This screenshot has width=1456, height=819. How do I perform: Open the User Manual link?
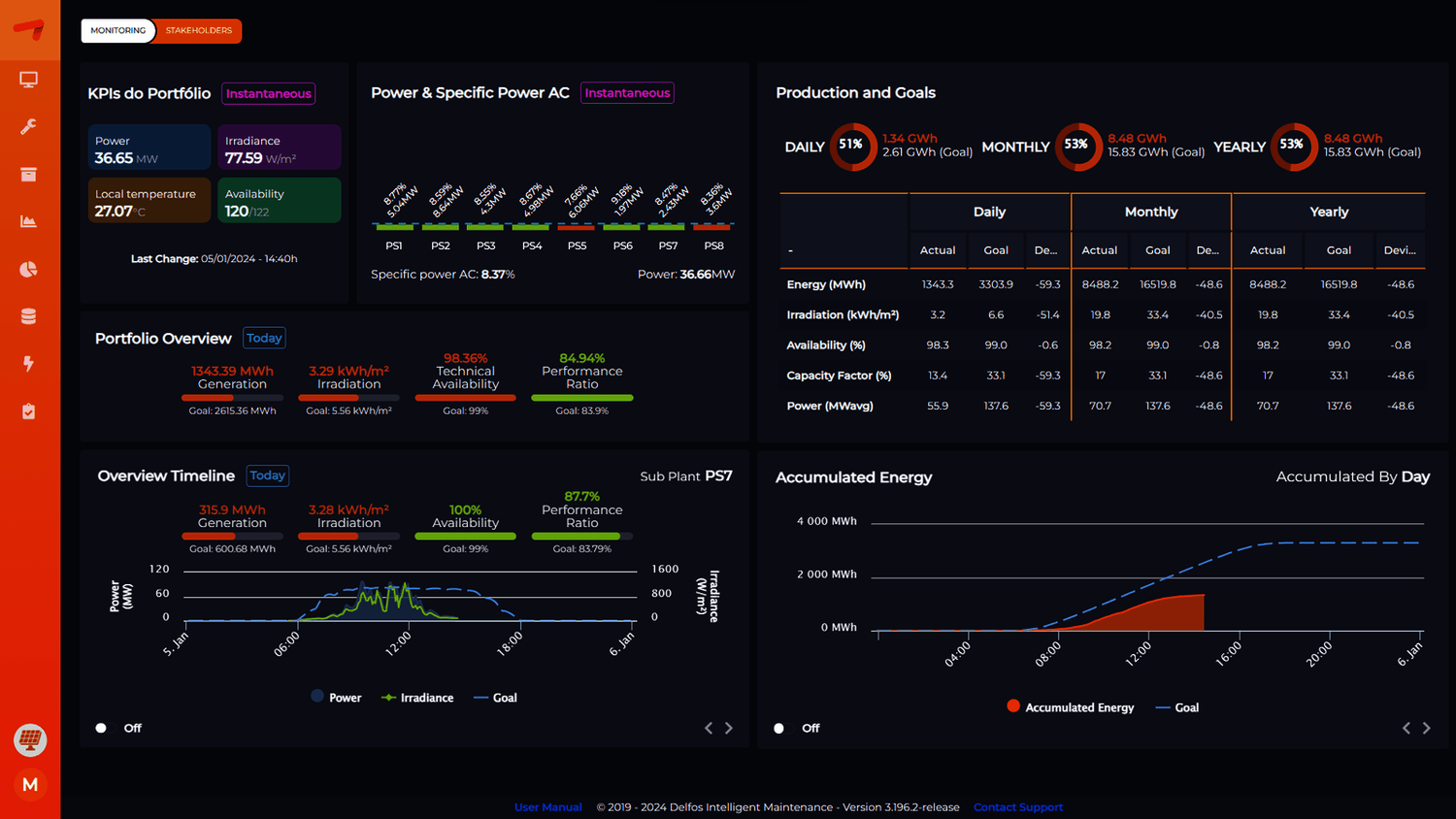pos(547,807)
